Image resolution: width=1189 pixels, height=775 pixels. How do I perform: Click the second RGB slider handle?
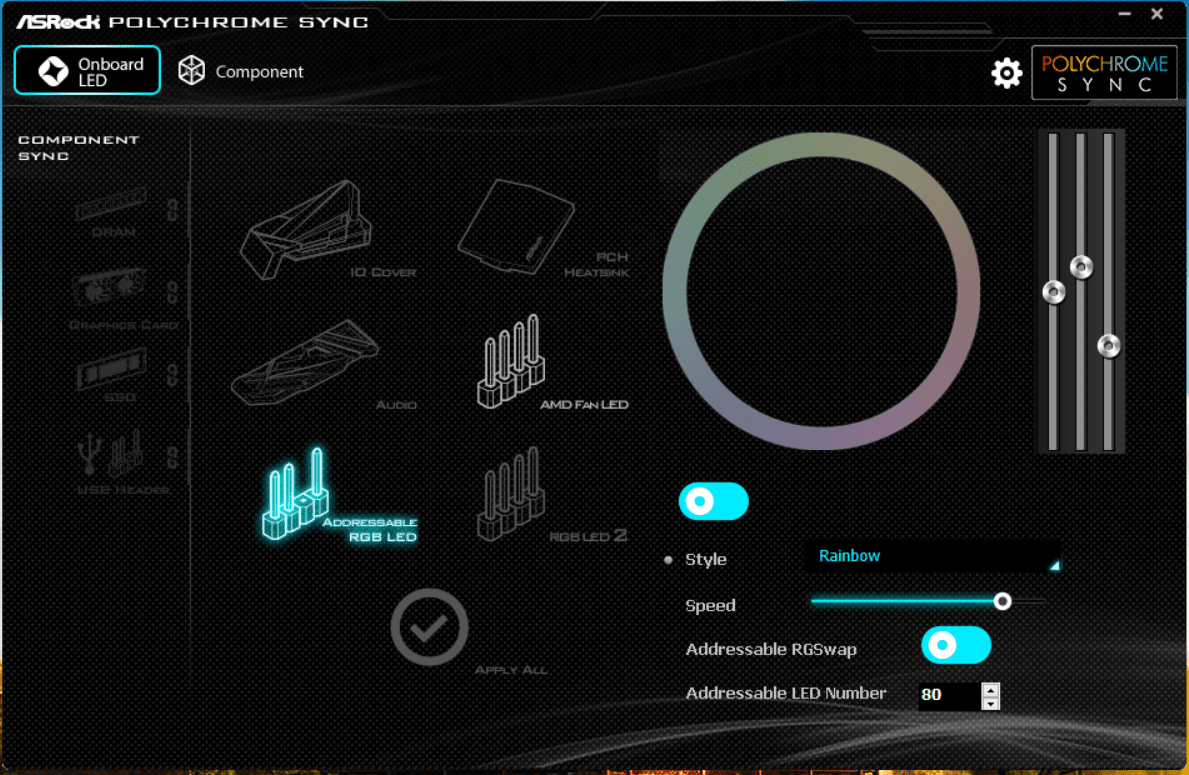tap(1081, 267)
